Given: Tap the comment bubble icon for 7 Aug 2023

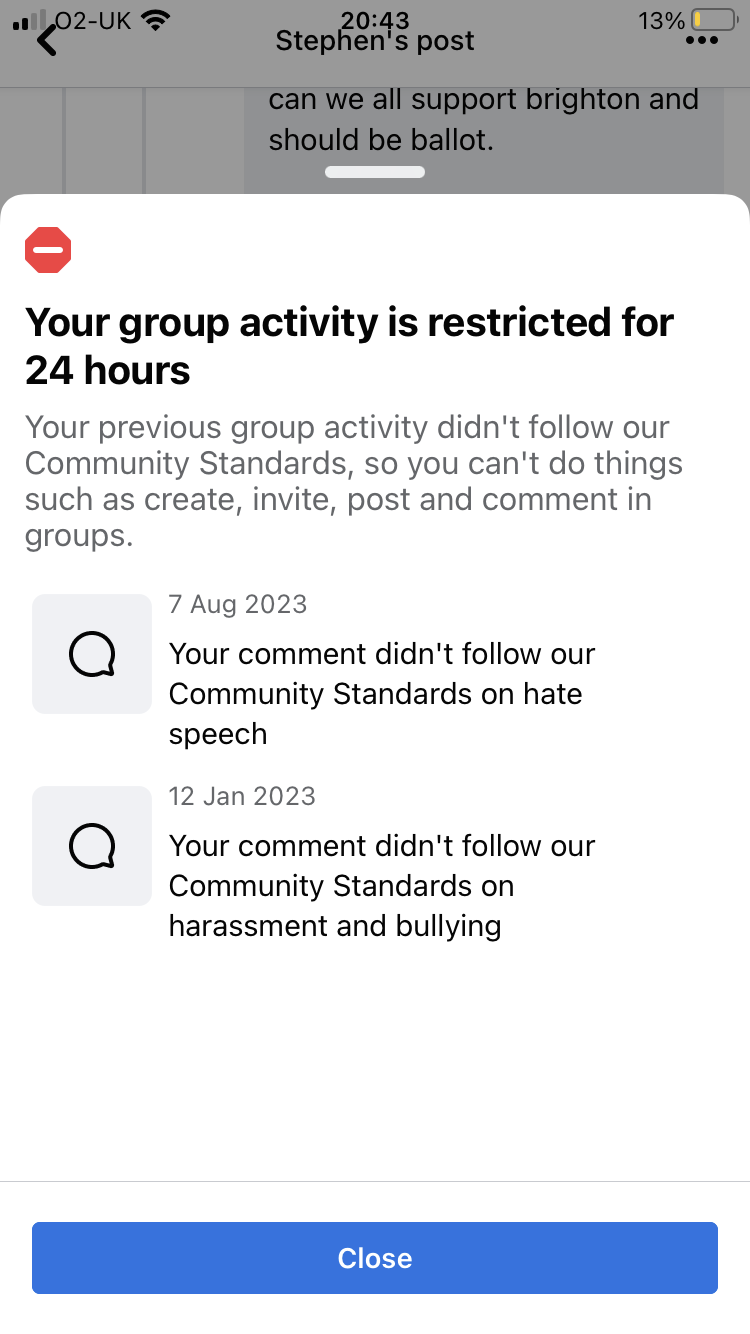Looking at the screenshot, I should click(x=92, y=654).
